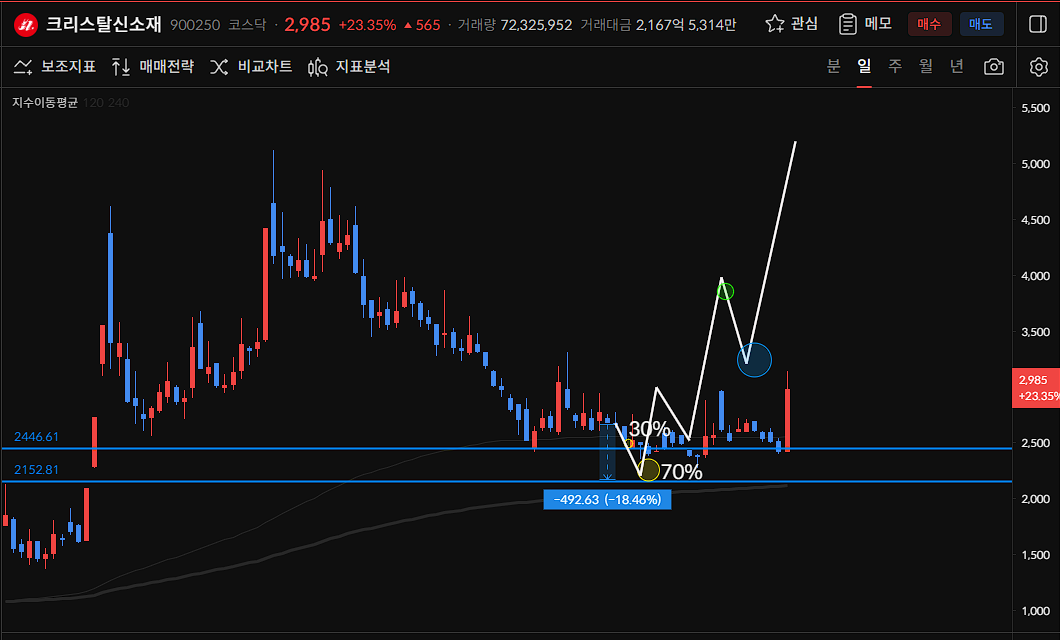1060x640 pixels.
Task: Open 비교차트 comparison chart
Action: point(251,66)
